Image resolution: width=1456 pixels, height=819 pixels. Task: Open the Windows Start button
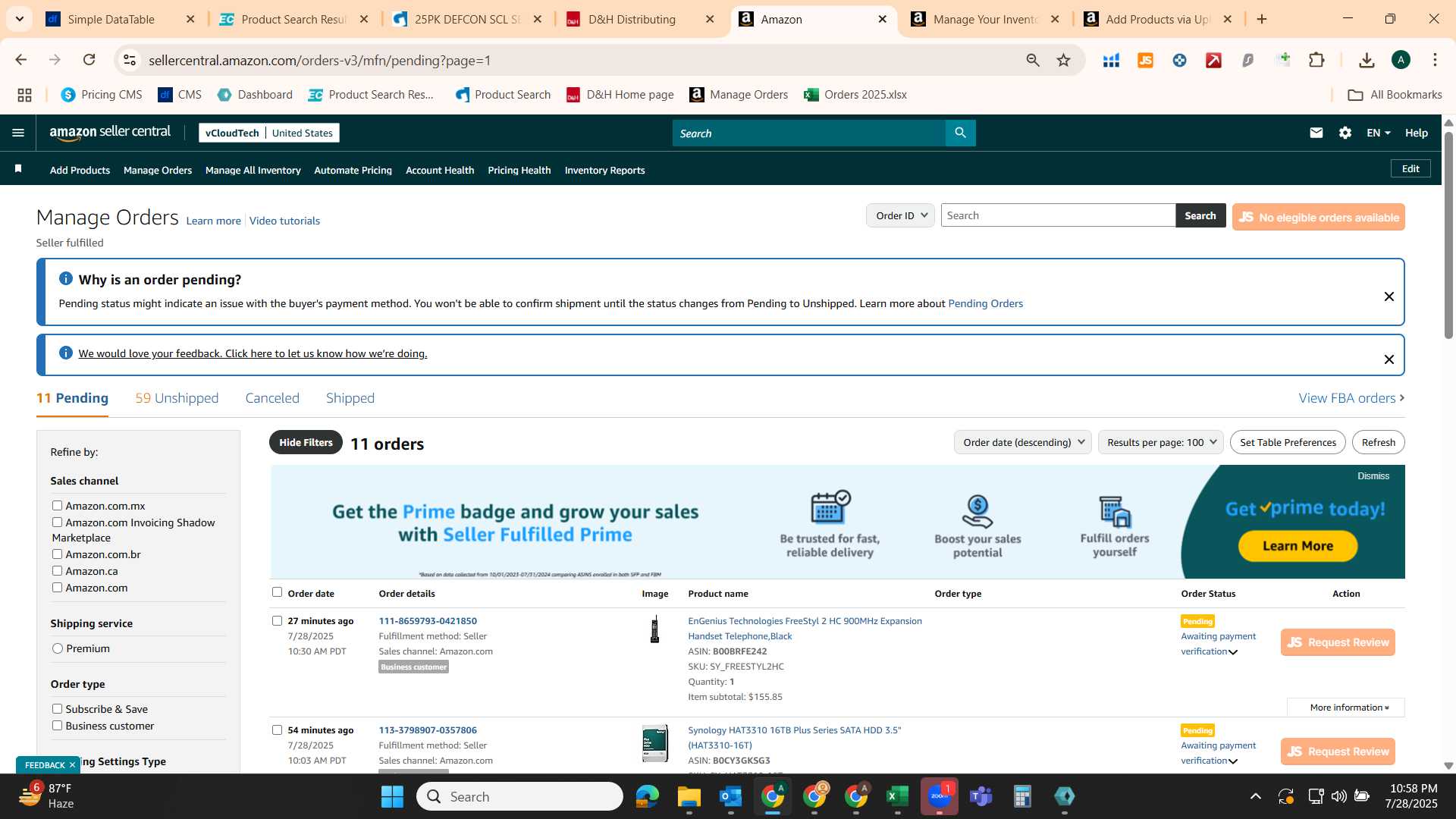coord(392,796)
